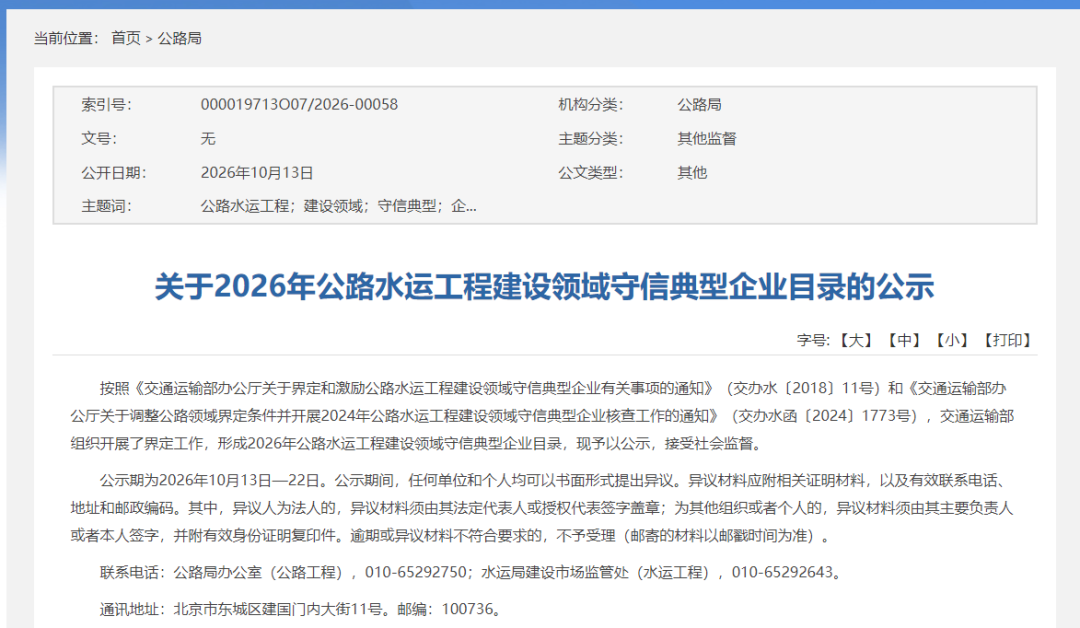
Task: Click document number 交办水函〔2024〕1773号
Action: [825, 416]
